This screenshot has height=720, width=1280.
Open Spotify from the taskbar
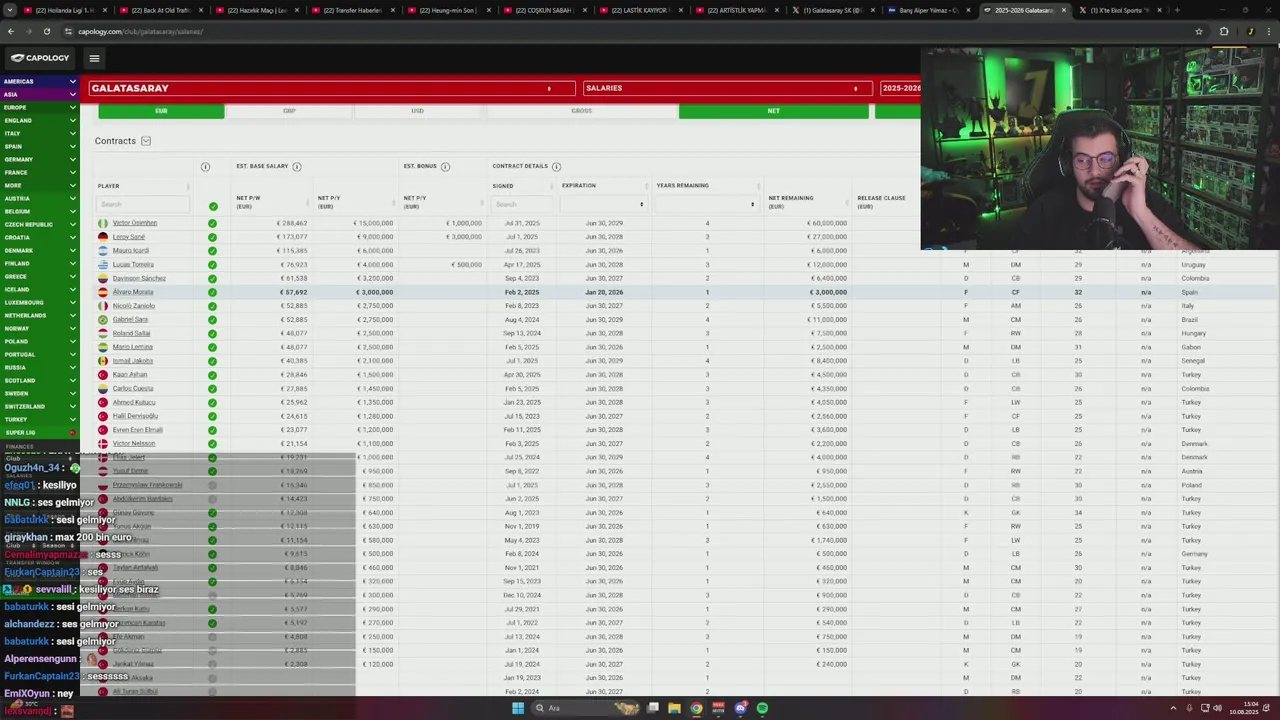(x=762, y=708)
